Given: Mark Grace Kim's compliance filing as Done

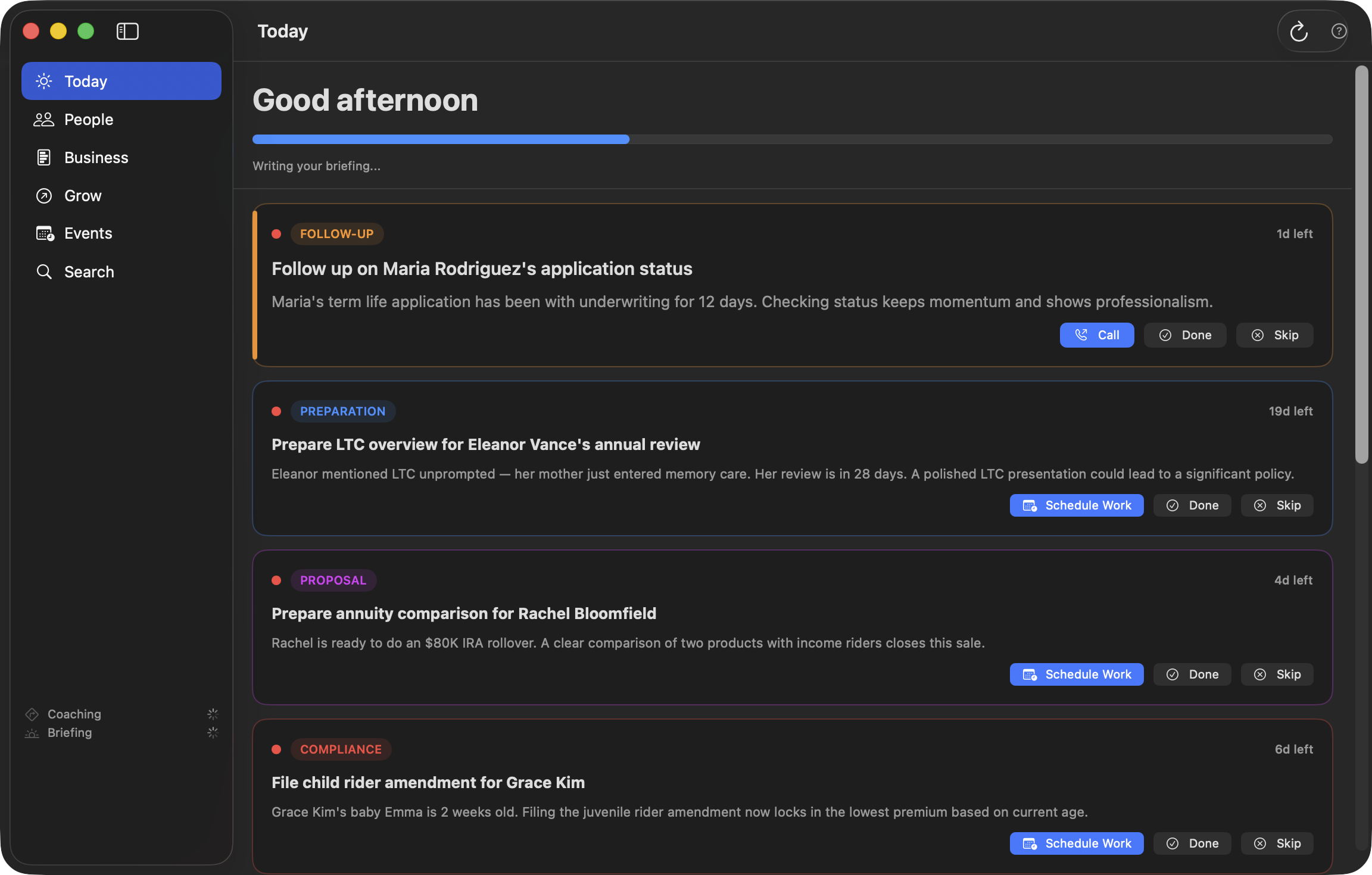Looking at the screenshot, I should point(1192,843).
